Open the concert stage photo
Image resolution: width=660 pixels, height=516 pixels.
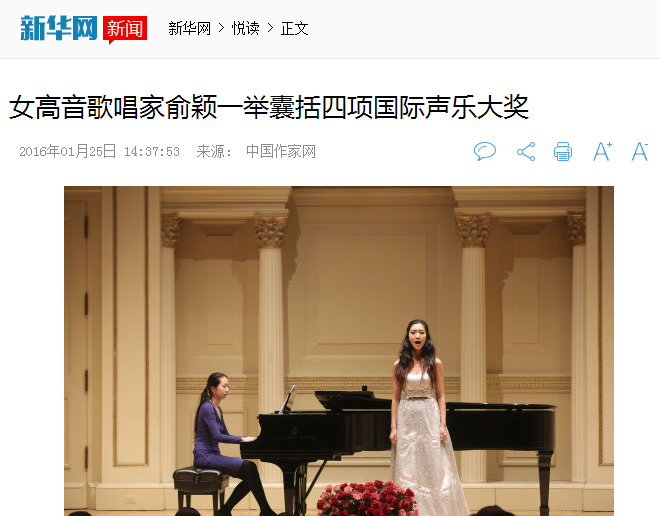339,351
